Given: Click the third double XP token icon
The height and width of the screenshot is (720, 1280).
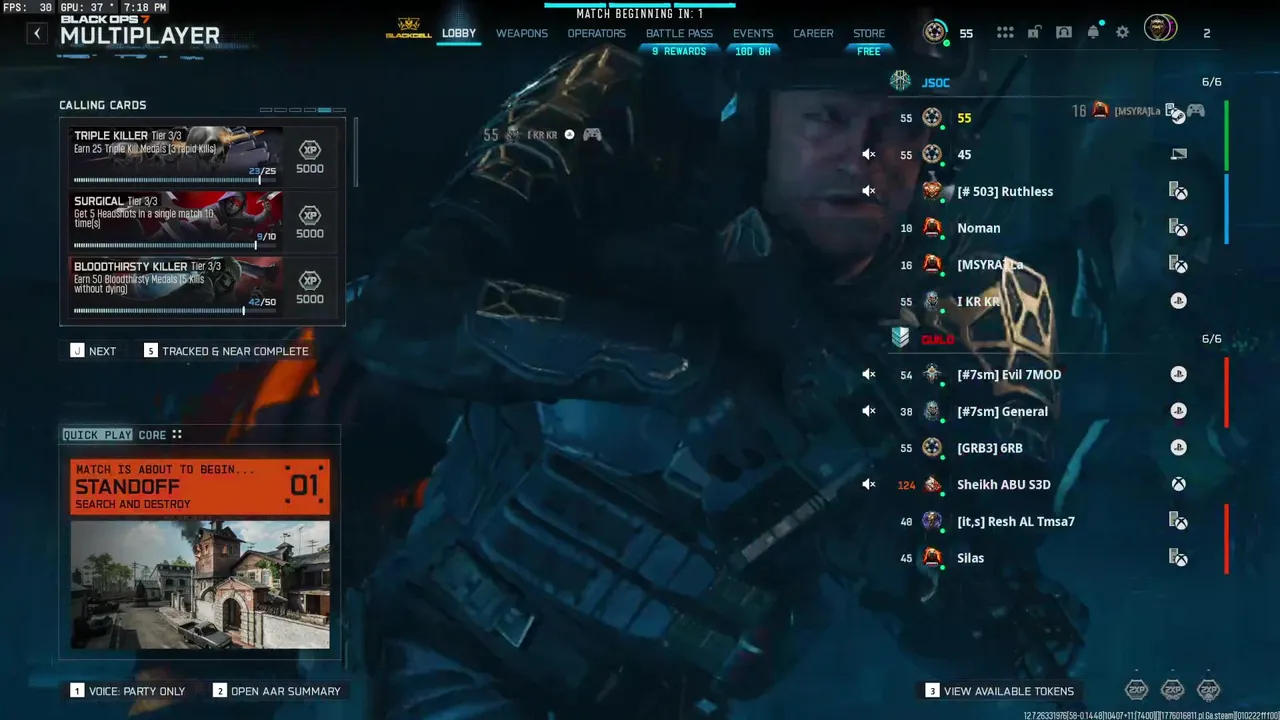Looking at the screenshot, I should (1209, 690).
